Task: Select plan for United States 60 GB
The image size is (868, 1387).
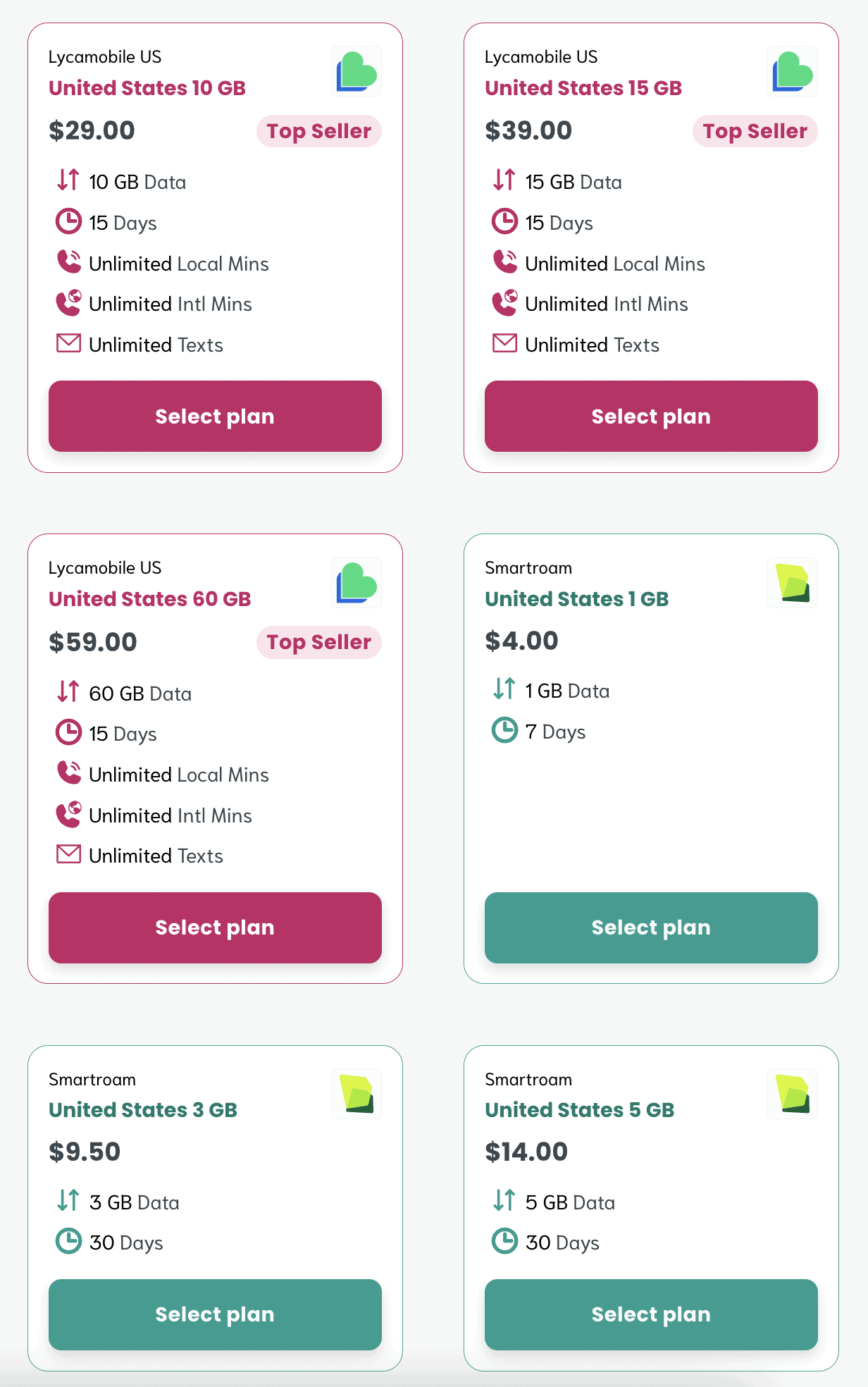Action: coord(214,927)
